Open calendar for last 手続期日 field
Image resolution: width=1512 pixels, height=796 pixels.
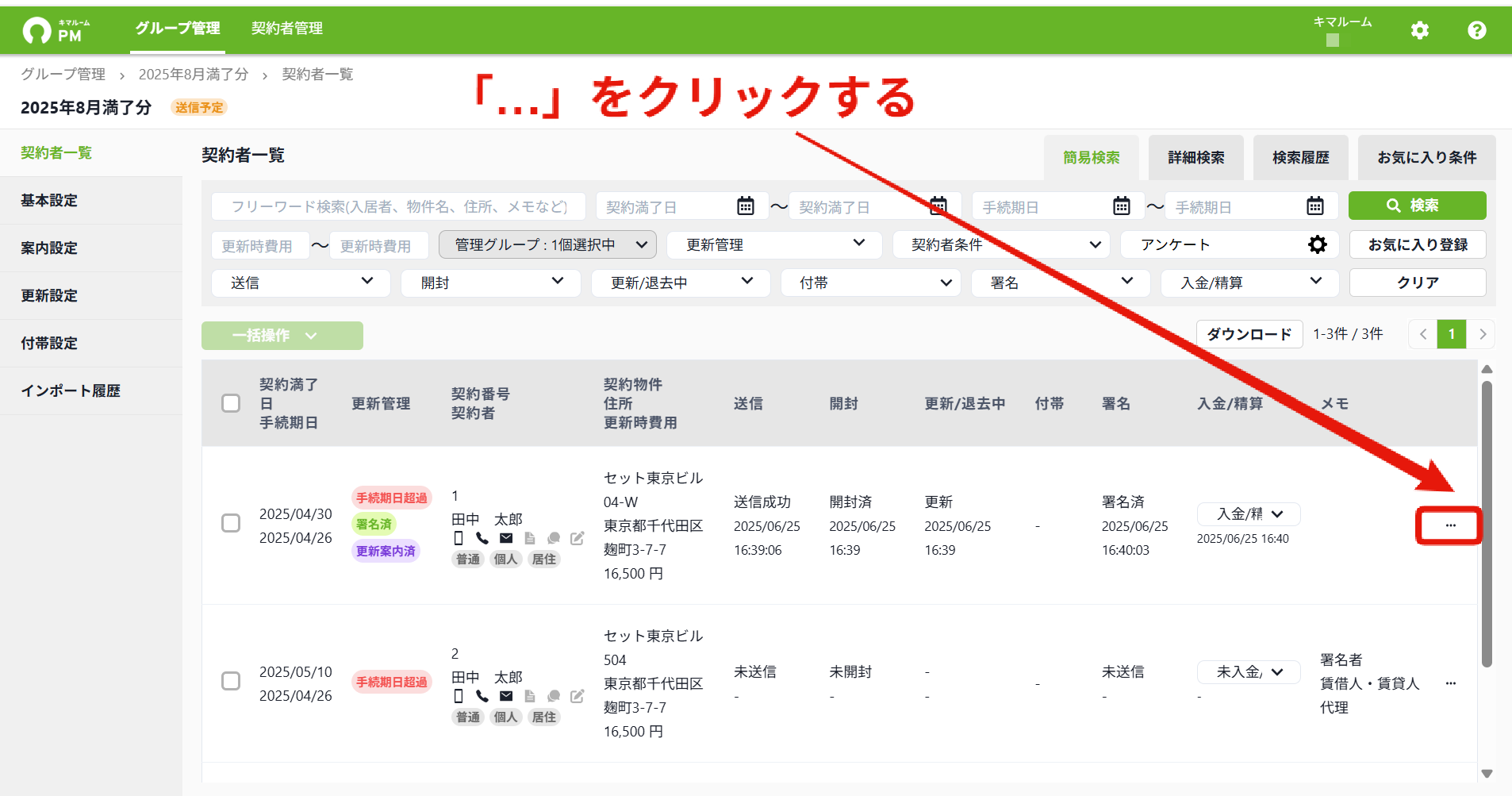click(1315, 206)
